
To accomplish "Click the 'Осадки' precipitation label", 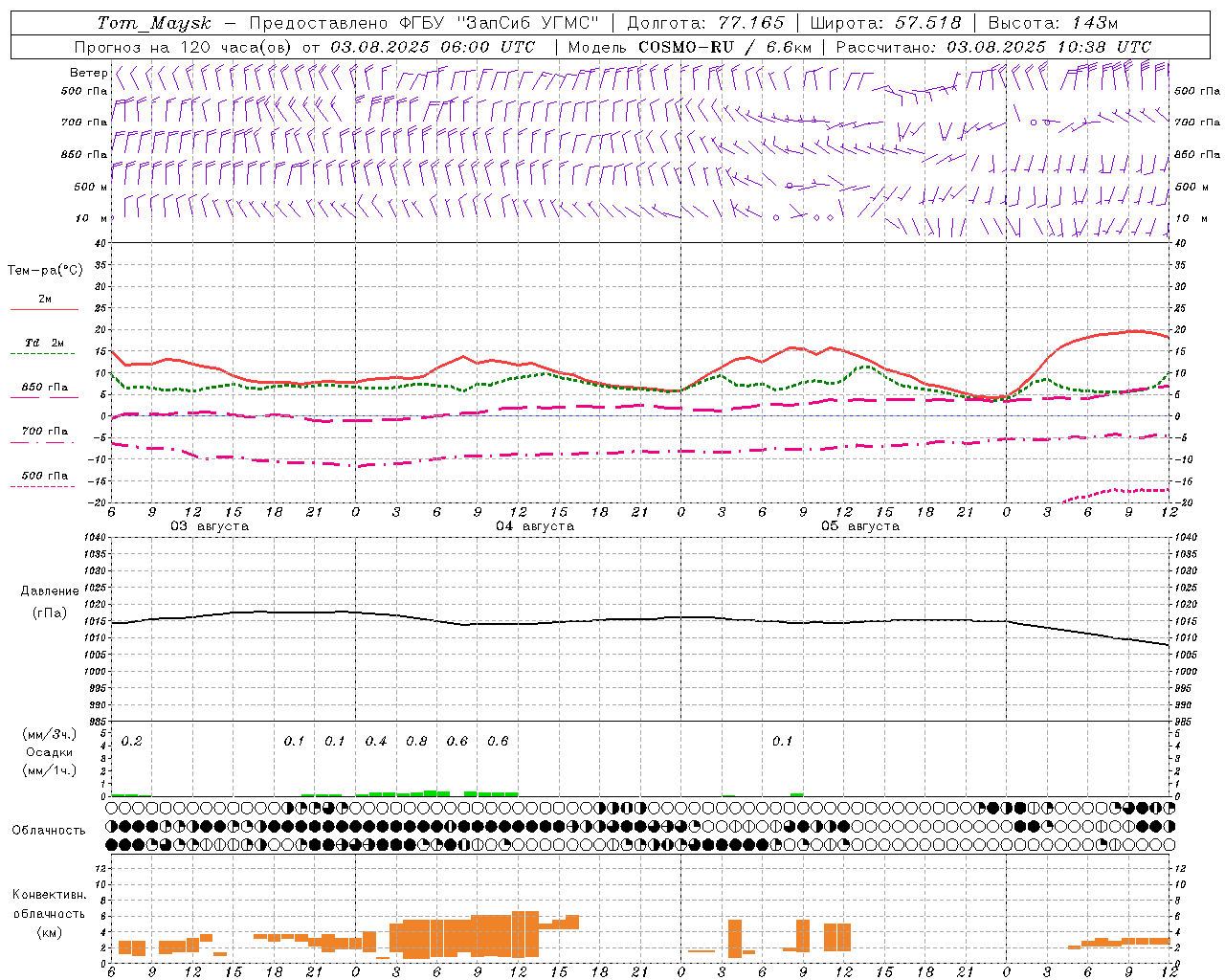I will click(50, 752).
